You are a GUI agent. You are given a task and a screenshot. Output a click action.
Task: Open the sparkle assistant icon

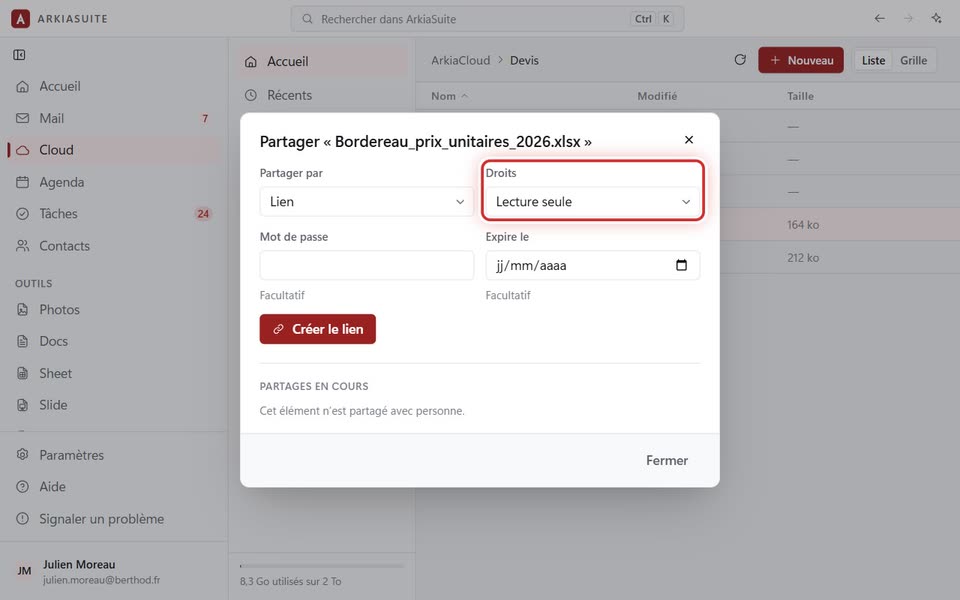[x=937, y=18]
